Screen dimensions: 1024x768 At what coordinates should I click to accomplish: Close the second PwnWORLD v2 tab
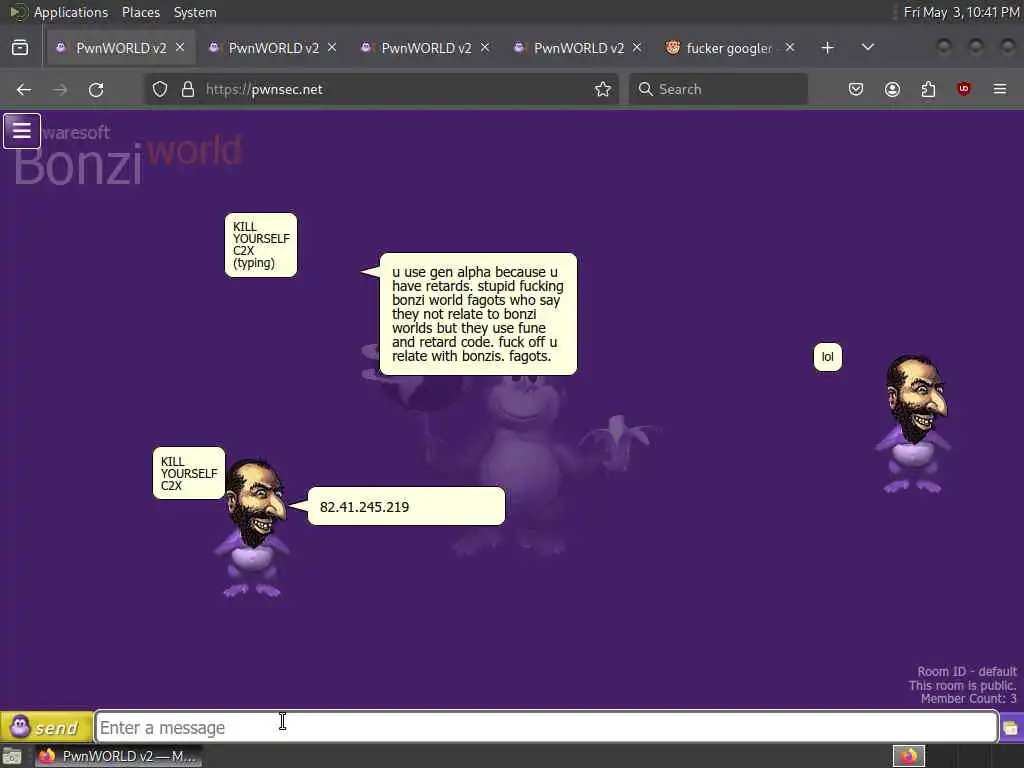pyautogui.click(x=332, y=48)
